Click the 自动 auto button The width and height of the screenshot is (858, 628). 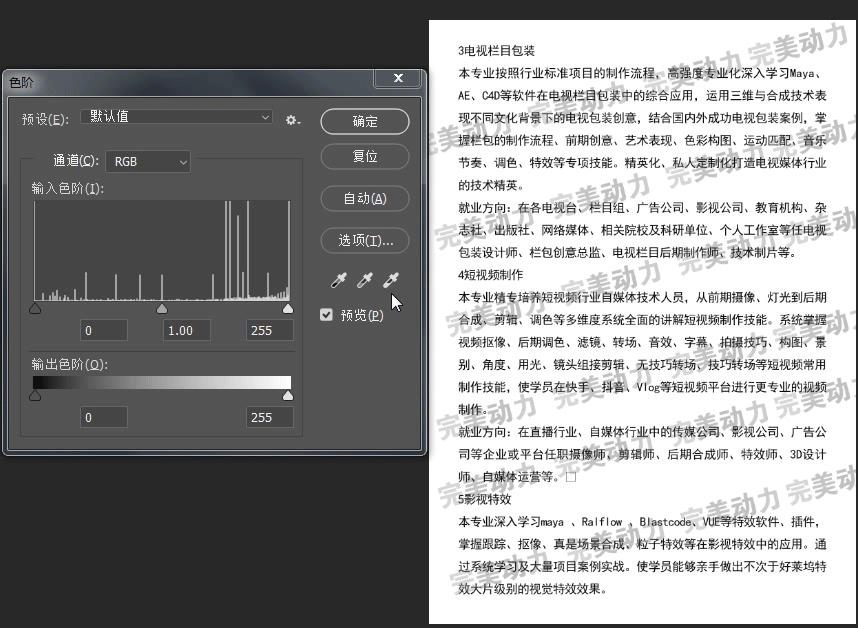coord(365,198)
